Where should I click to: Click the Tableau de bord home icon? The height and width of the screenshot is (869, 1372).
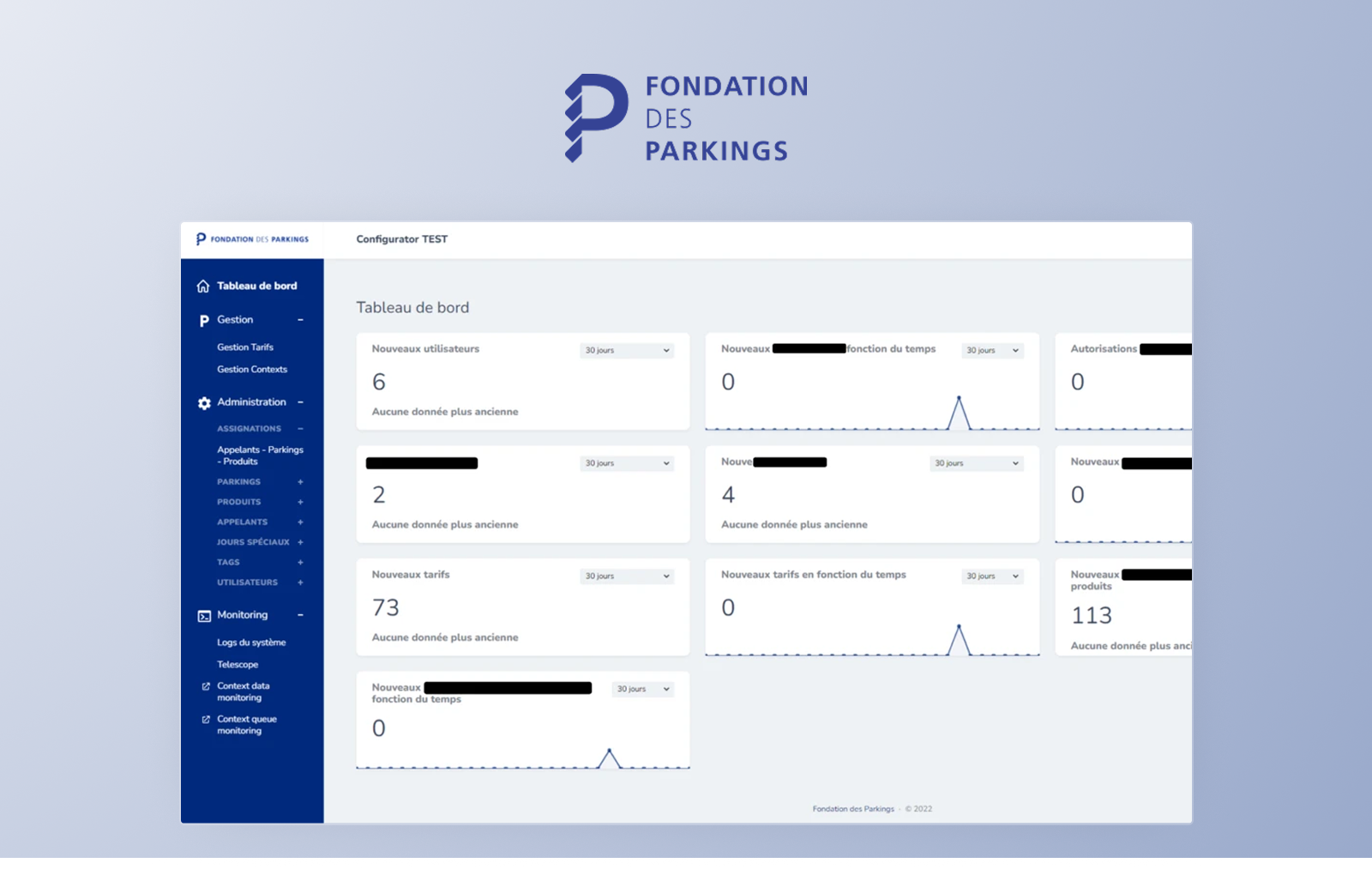pos(203,286)
